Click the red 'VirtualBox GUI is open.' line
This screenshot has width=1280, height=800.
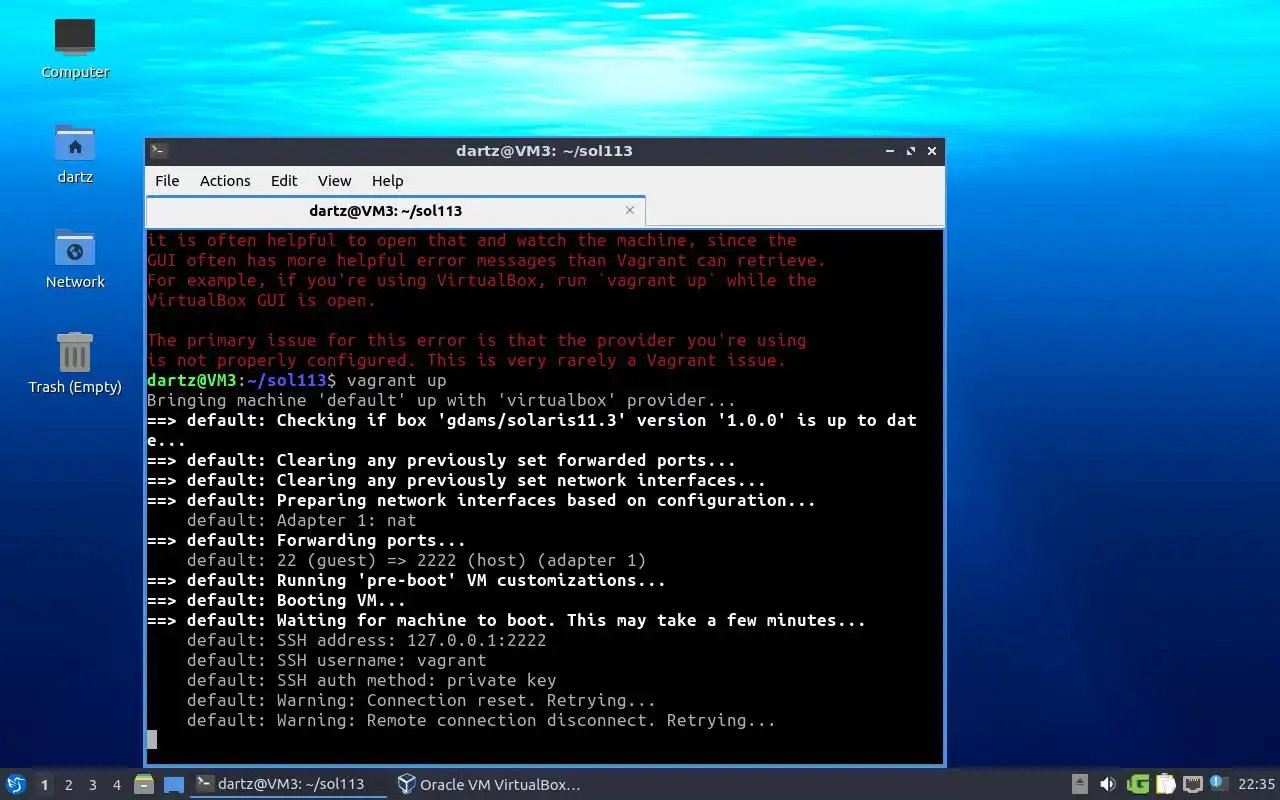pyautogui.click(x=261, y=300)
